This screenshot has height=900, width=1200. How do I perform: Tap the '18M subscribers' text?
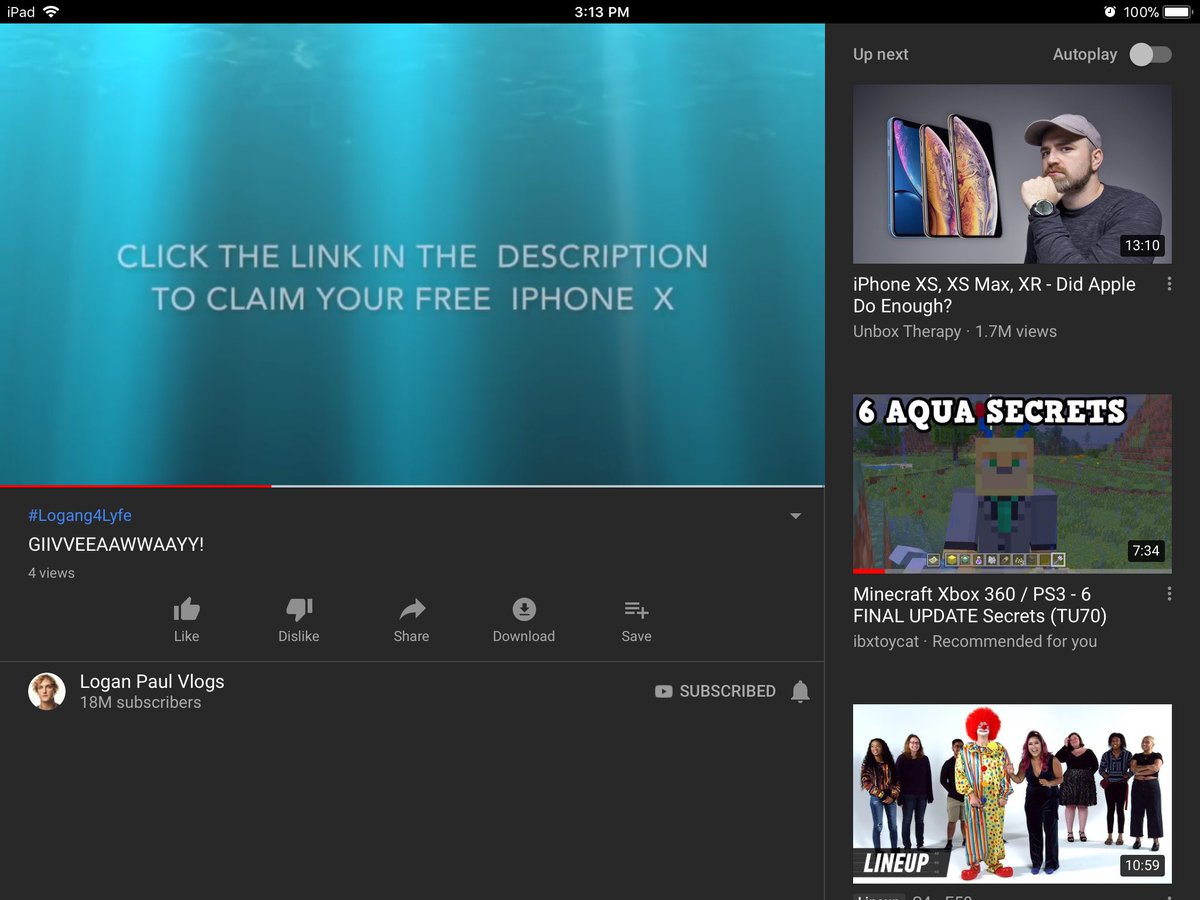(x=140, y=703)
